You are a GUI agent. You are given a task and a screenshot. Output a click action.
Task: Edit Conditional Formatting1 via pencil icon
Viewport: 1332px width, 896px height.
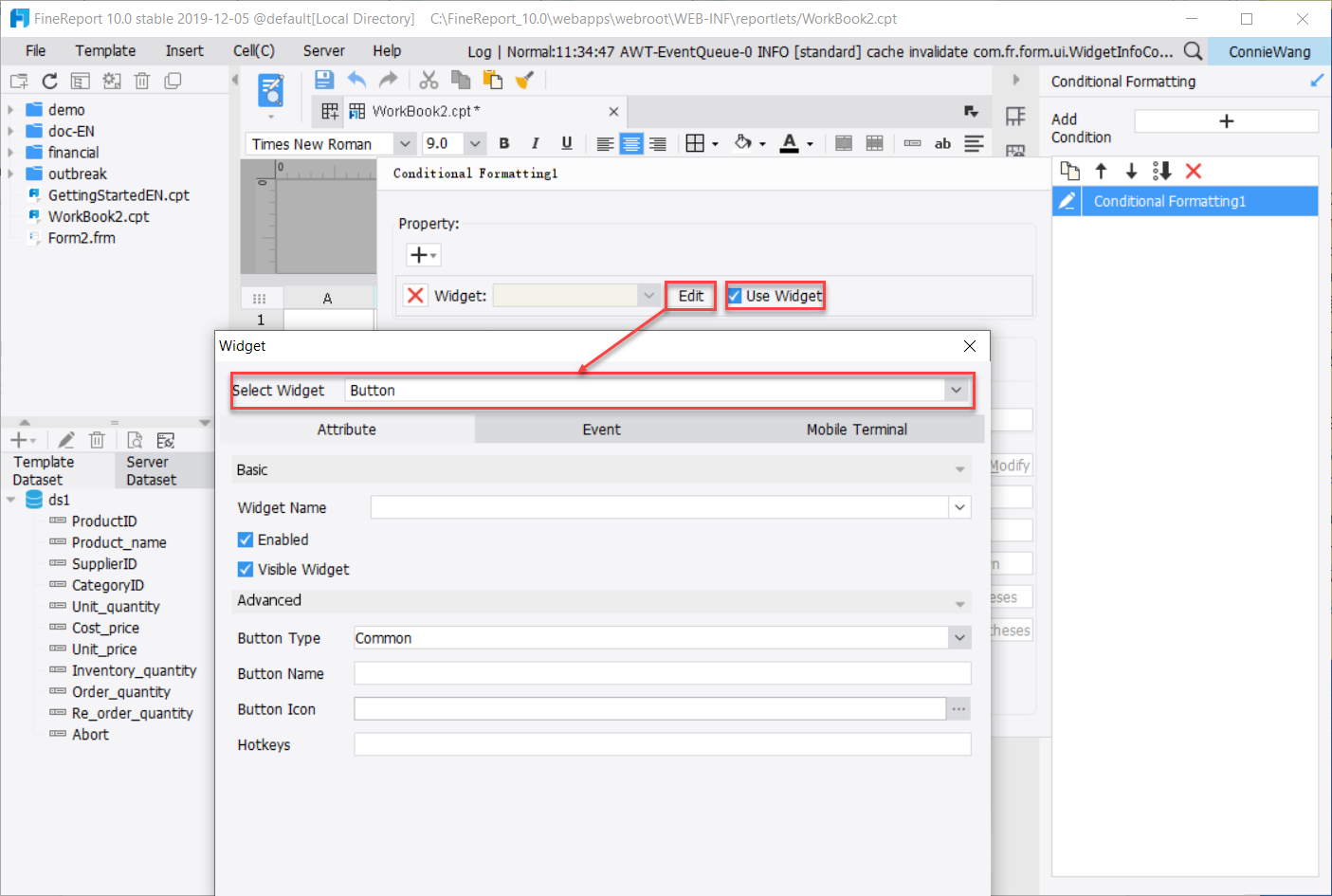[1066, 201]
